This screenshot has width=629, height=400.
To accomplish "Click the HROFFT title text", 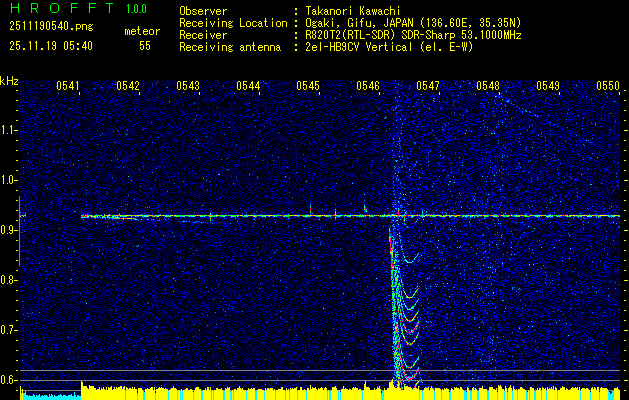I will [x=62, y=8].
